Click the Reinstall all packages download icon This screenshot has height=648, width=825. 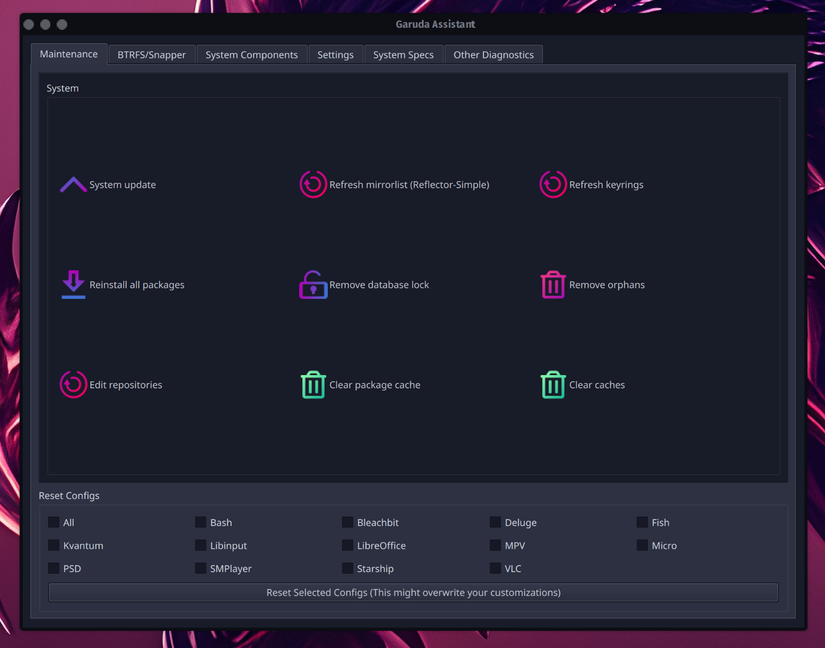coord(73,285)
